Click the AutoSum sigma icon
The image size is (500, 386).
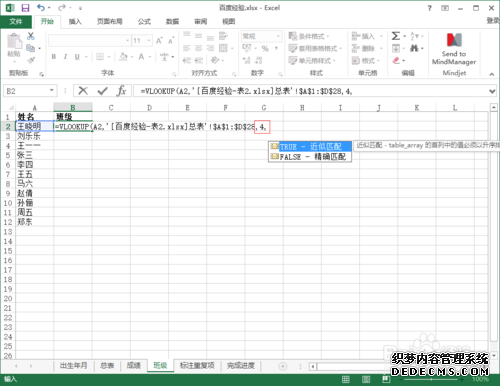pos(396,36)
